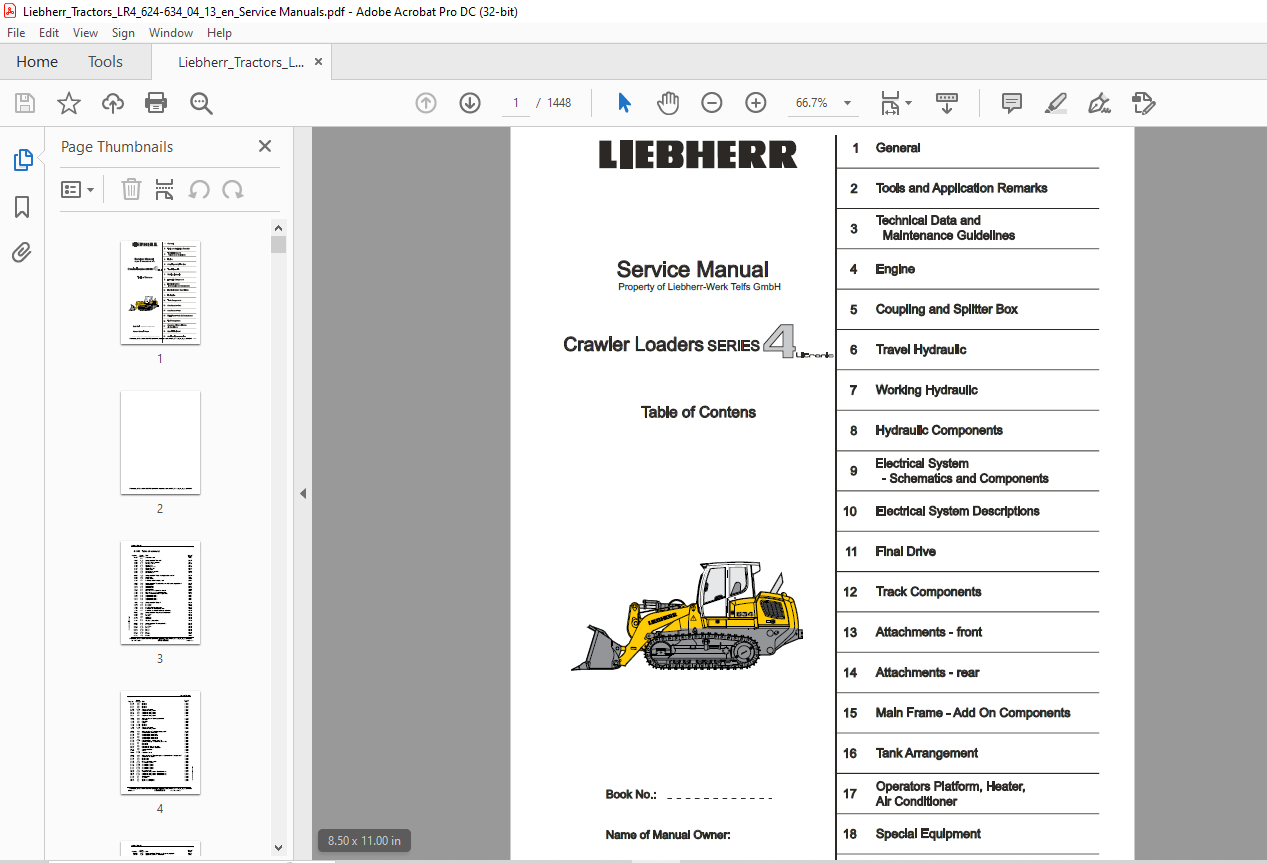Viewport: 1267px width, 863px height.
Task: Switch to the Tools tab
Action: click(x=105, y=62)
